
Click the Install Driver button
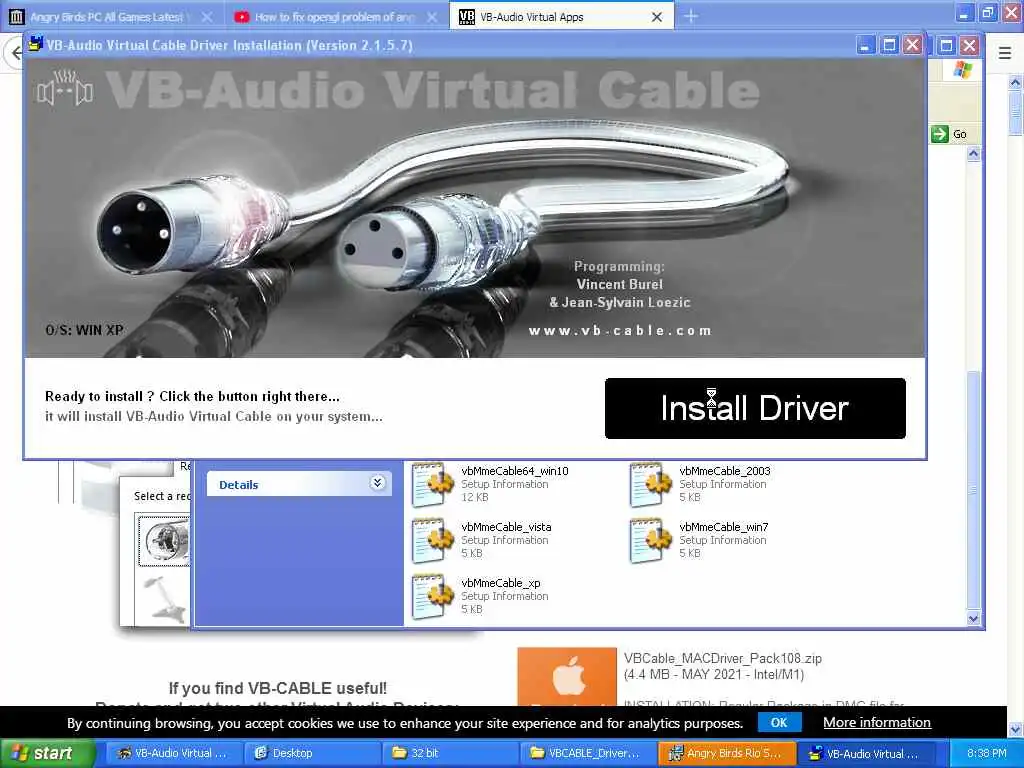(x=755, y=408)
